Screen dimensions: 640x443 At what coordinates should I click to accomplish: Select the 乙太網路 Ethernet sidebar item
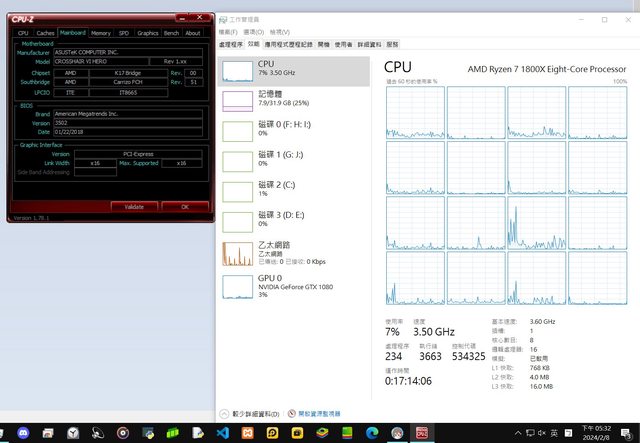pos(294,254)
